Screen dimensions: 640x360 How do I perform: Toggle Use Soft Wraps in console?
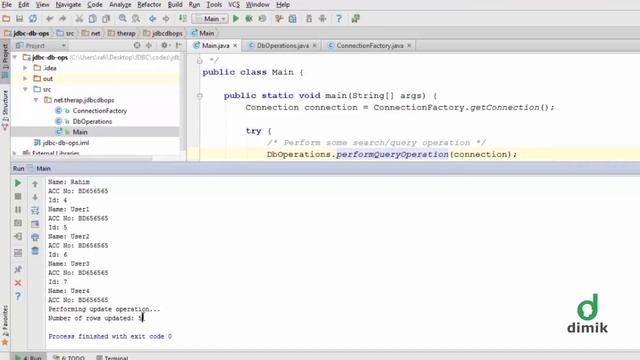tap(35, 211)
